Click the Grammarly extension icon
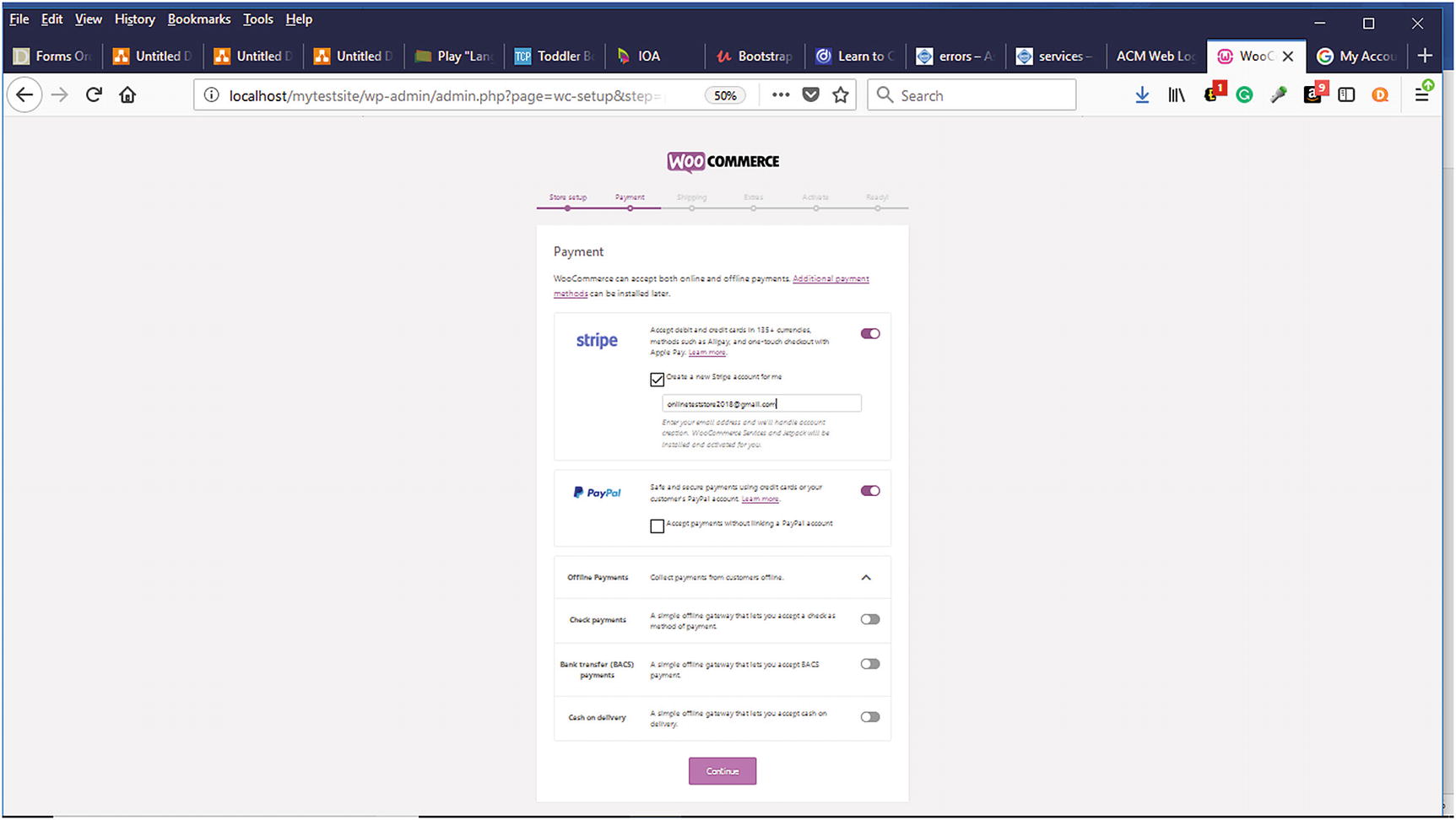This screenshot has width=1456, height=820. 1244,95
